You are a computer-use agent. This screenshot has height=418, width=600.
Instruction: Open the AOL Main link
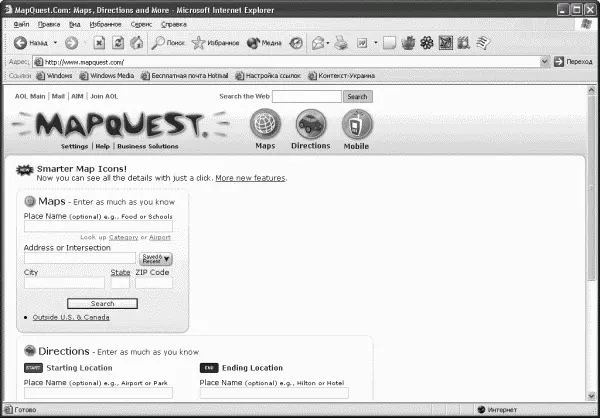pos(30,96)
